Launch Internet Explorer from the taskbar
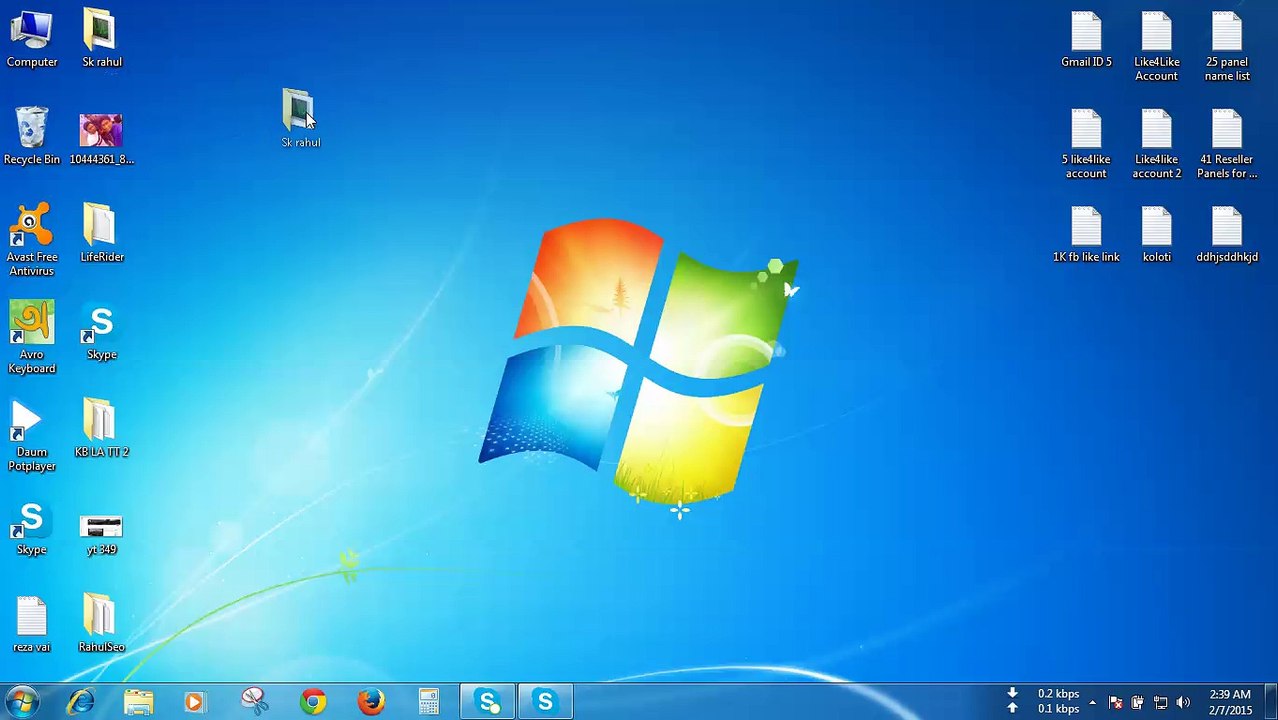The image size is (1278, 720). pyautogui.click(x=81, y=702)
